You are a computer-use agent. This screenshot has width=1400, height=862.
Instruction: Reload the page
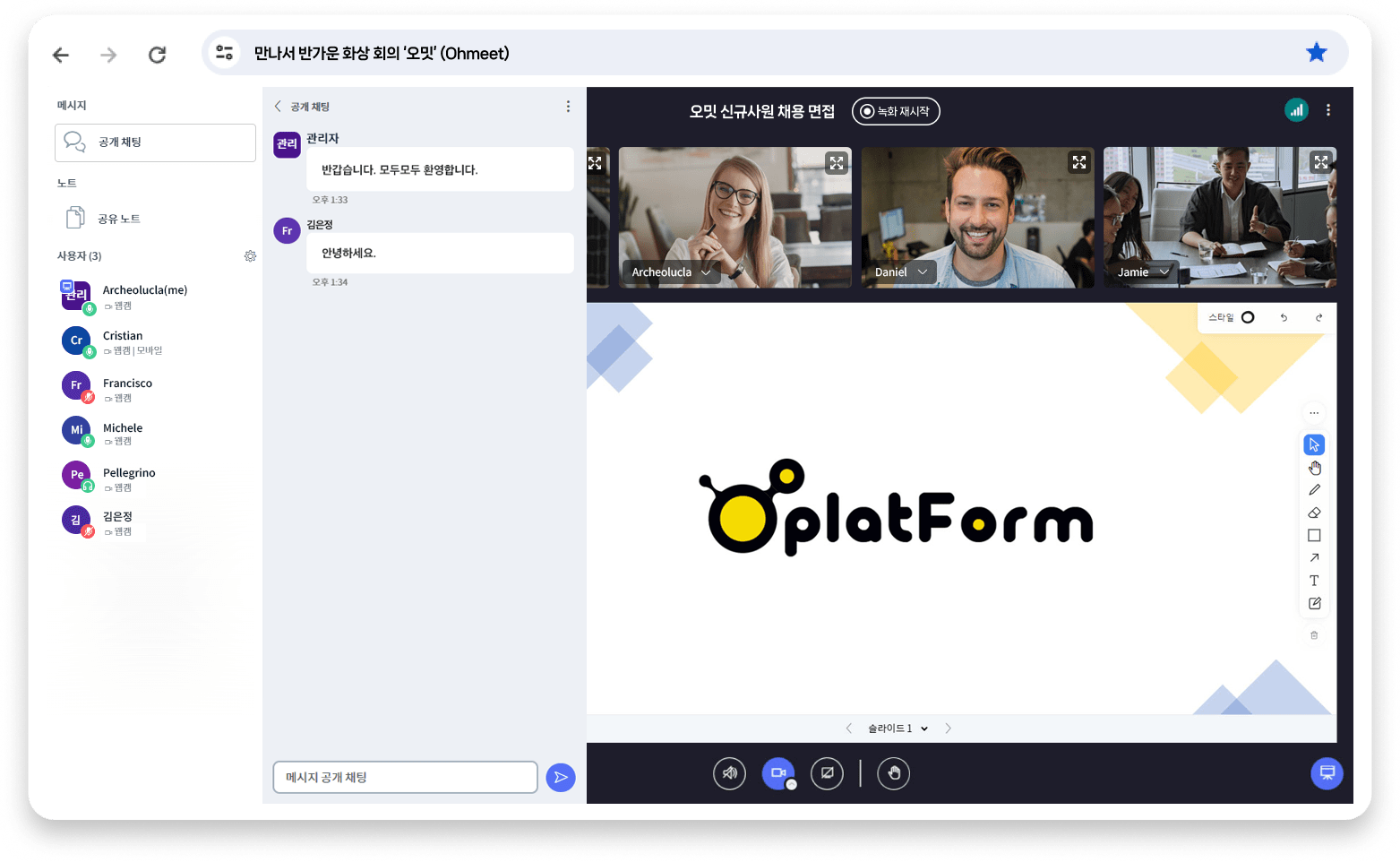[x=157, y=55]
